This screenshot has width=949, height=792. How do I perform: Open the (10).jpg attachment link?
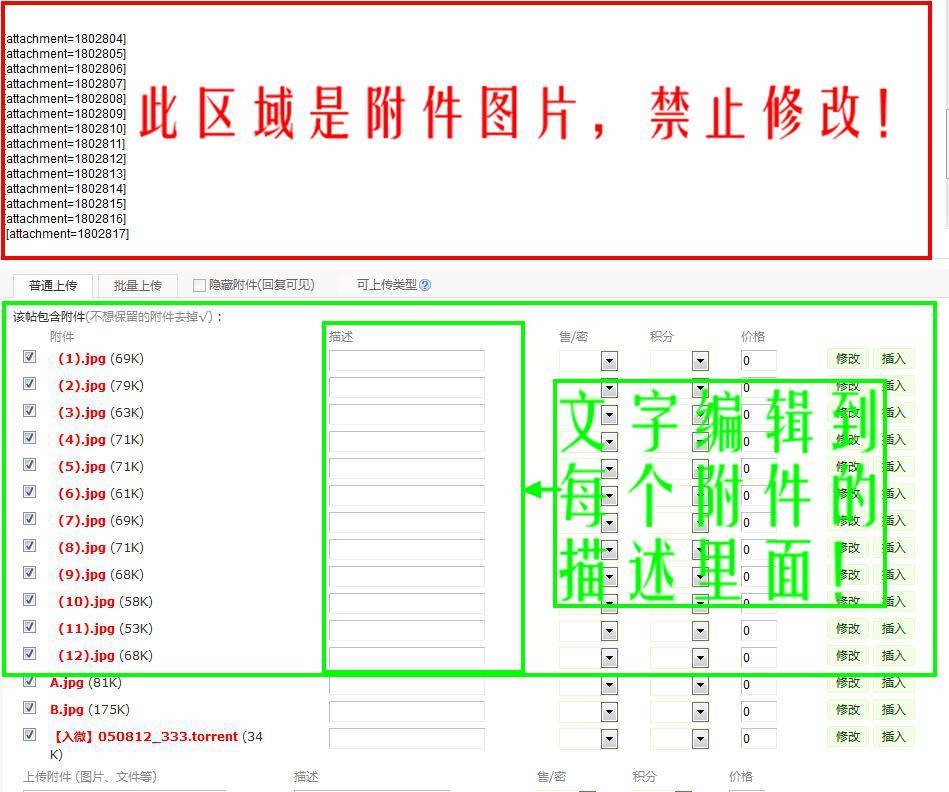86,601
